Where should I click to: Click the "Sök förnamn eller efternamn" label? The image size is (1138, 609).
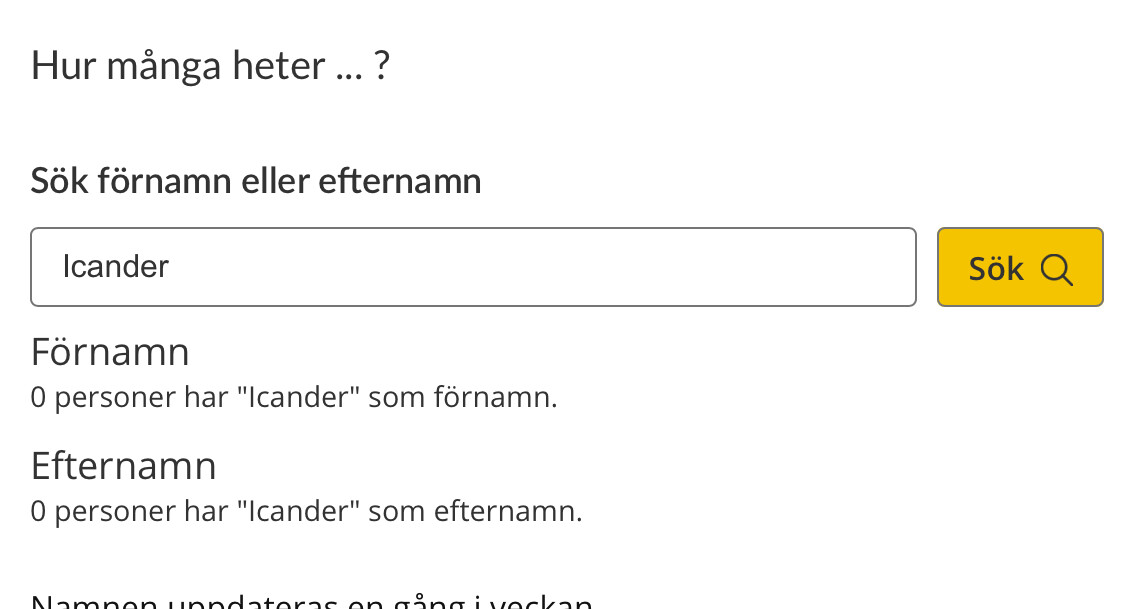[x=256, y=181]
